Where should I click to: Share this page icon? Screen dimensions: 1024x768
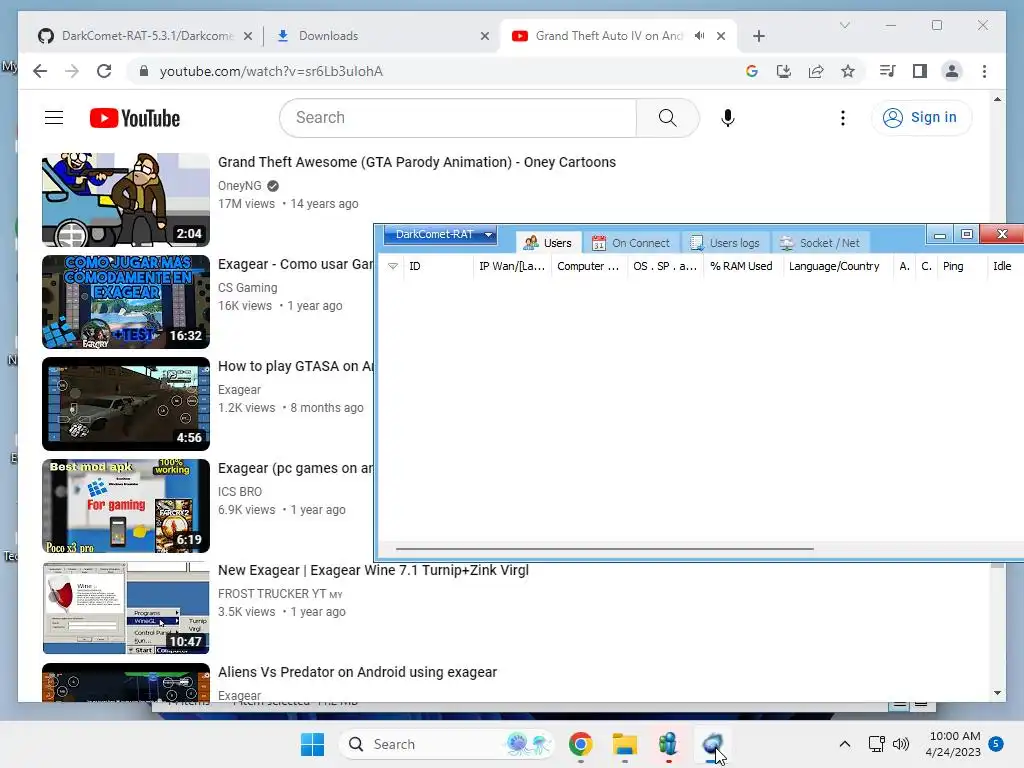pos(816,71)
